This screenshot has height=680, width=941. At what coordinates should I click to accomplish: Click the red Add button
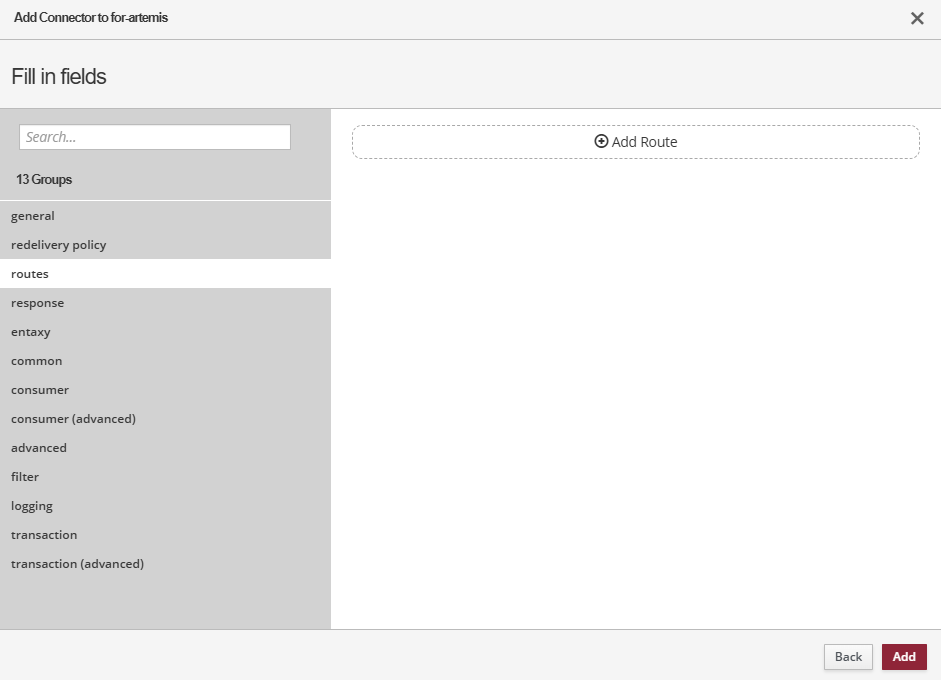point(904,657)
